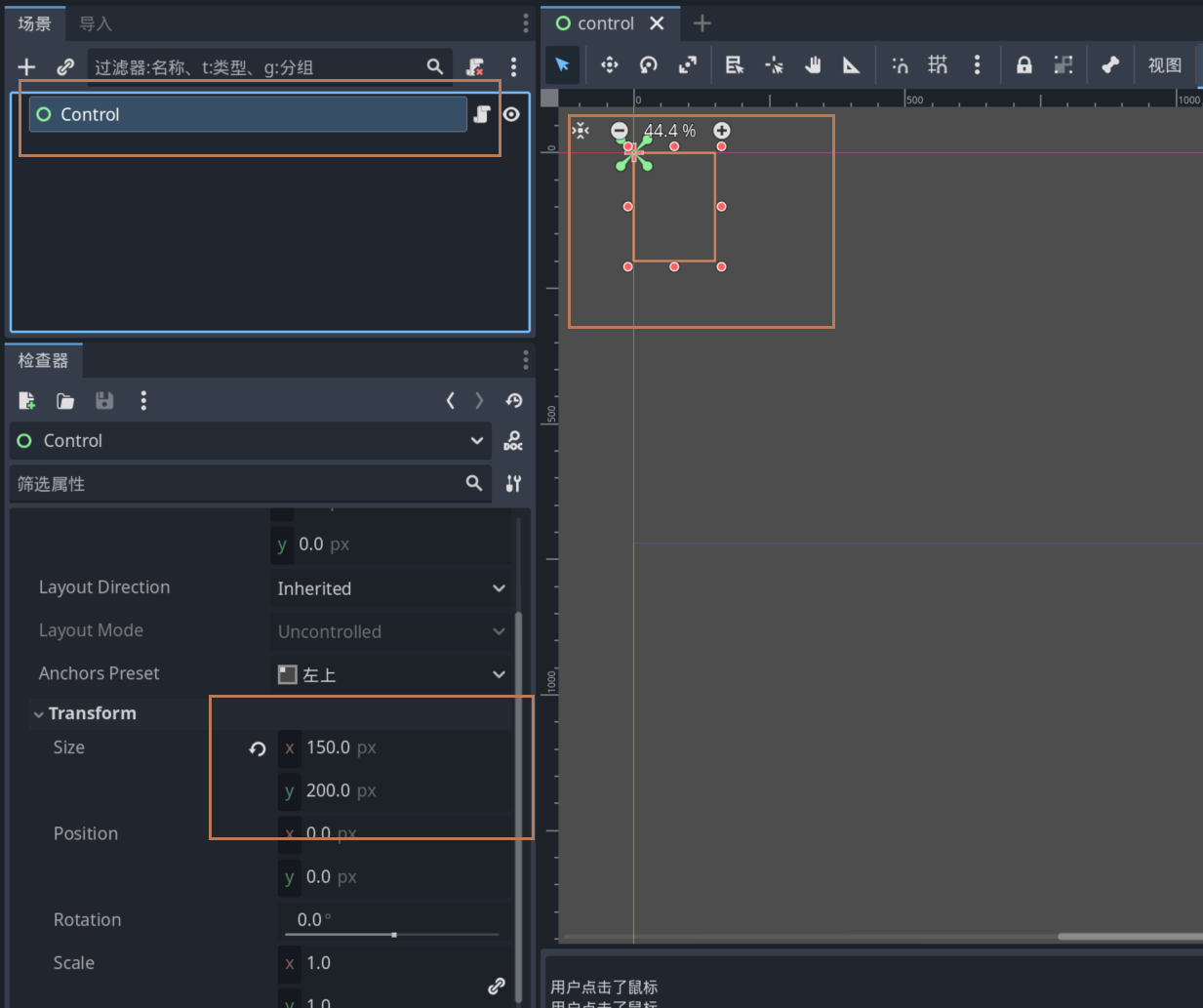Open inspector object history list
Screen dimensions: 1203x1008
pyautogui.click(x=514, y=400)
